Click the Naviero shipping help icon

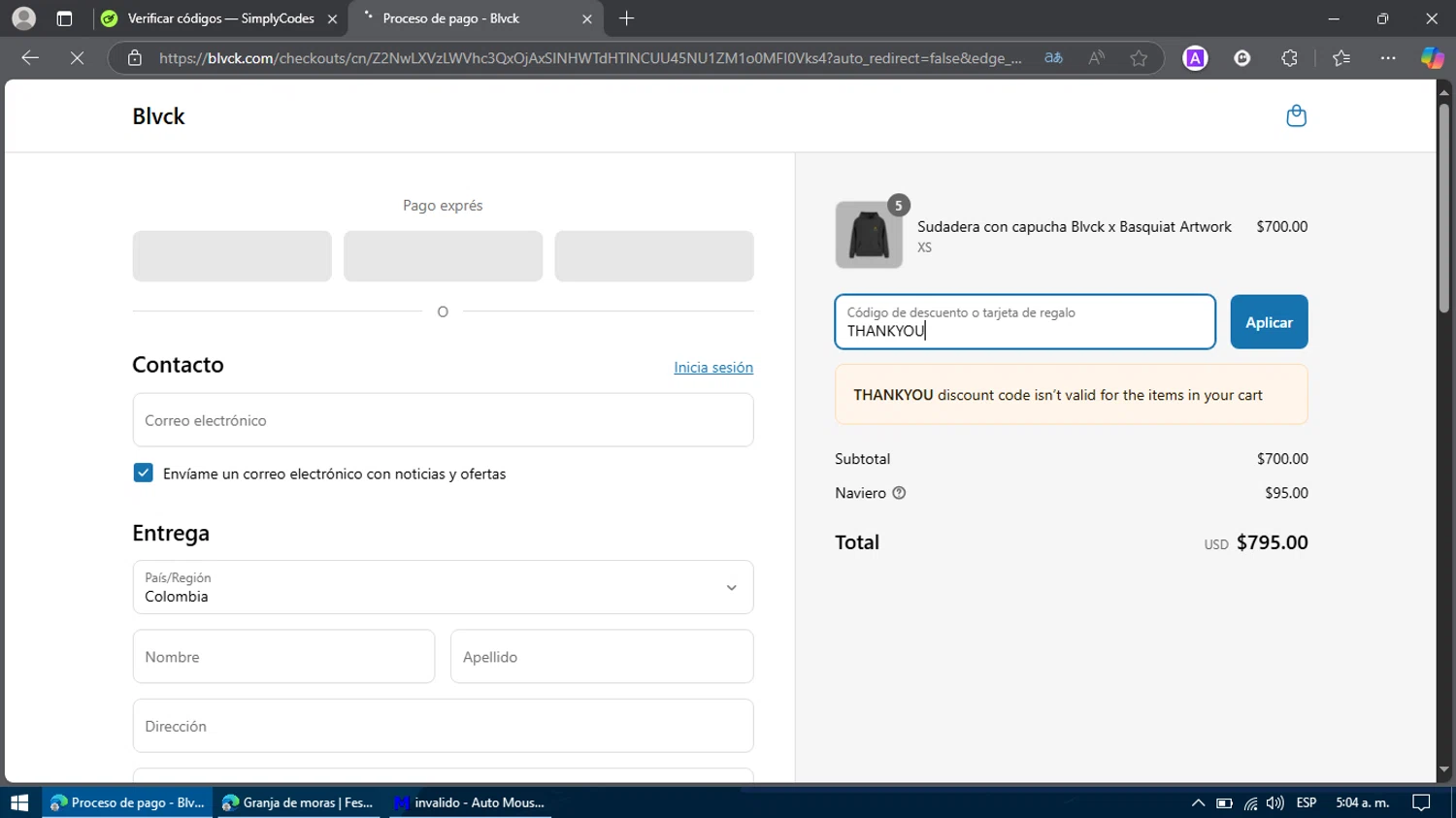[899, 493]
